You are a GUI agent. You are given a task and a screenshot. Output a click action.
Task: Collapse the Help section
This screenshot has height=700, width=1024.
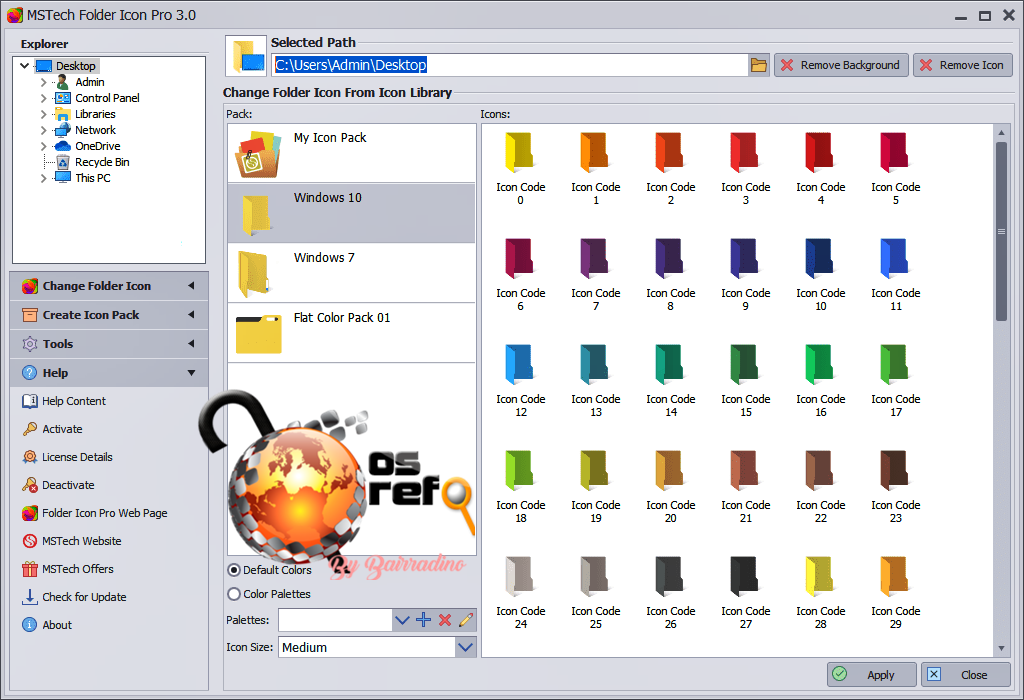[109, 373]
